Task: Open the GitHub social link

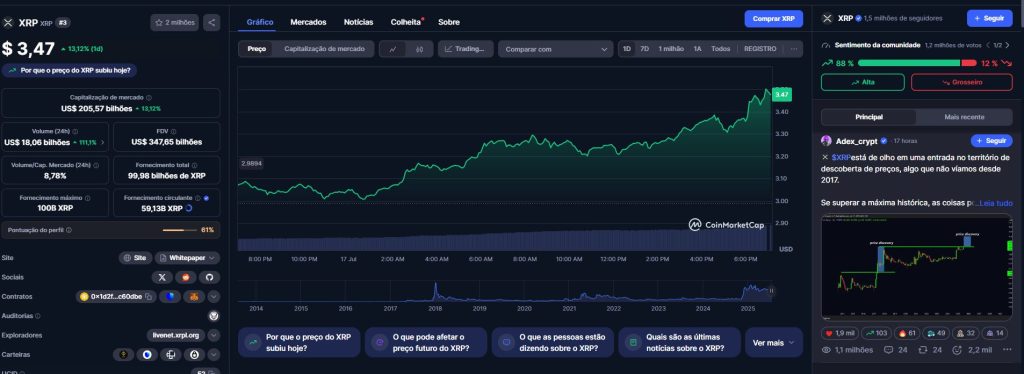Action: [210, 277]
